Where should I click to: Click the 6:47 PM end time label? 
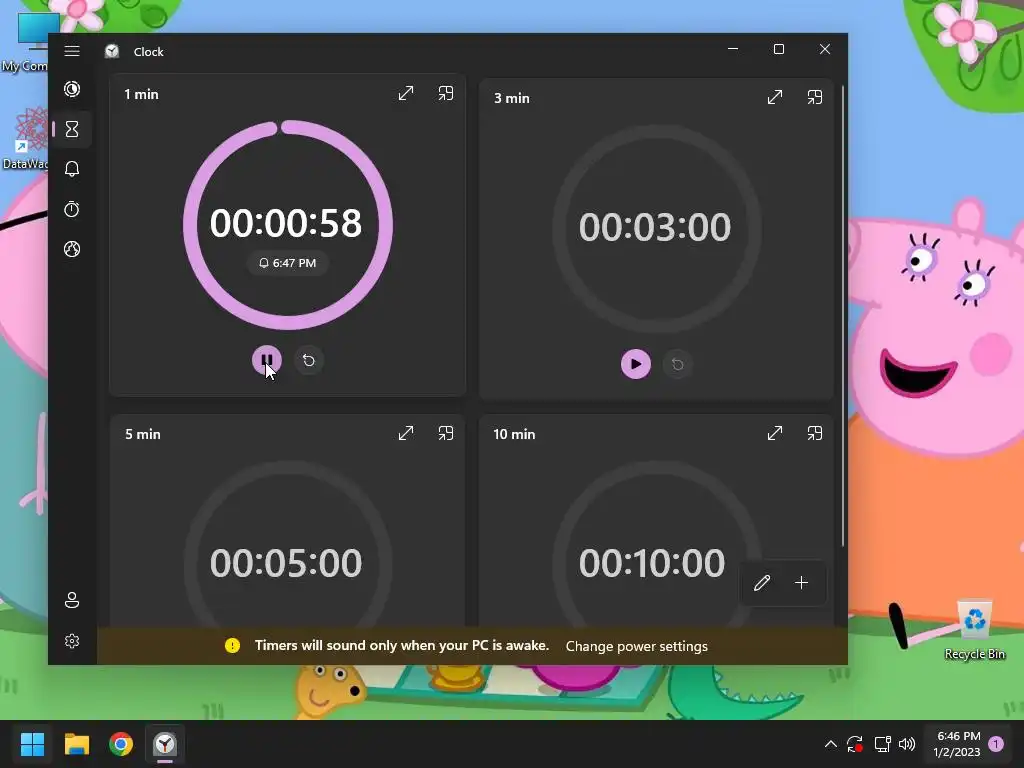tap(287, 263)
